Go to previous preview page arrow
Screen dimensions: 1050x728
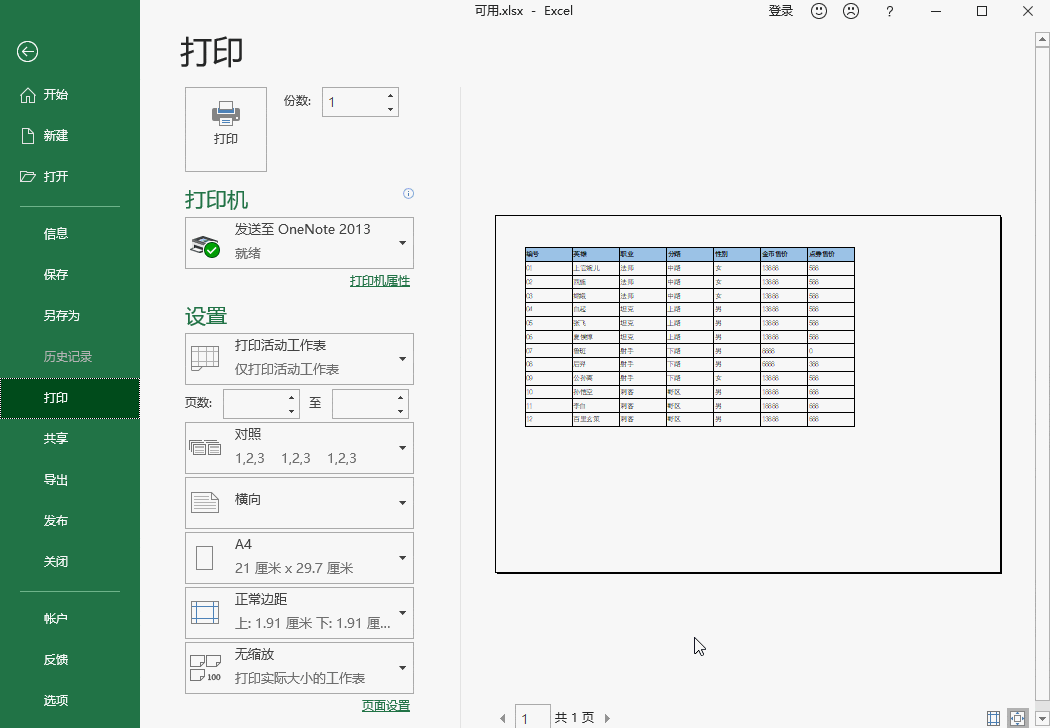[502, 719]
